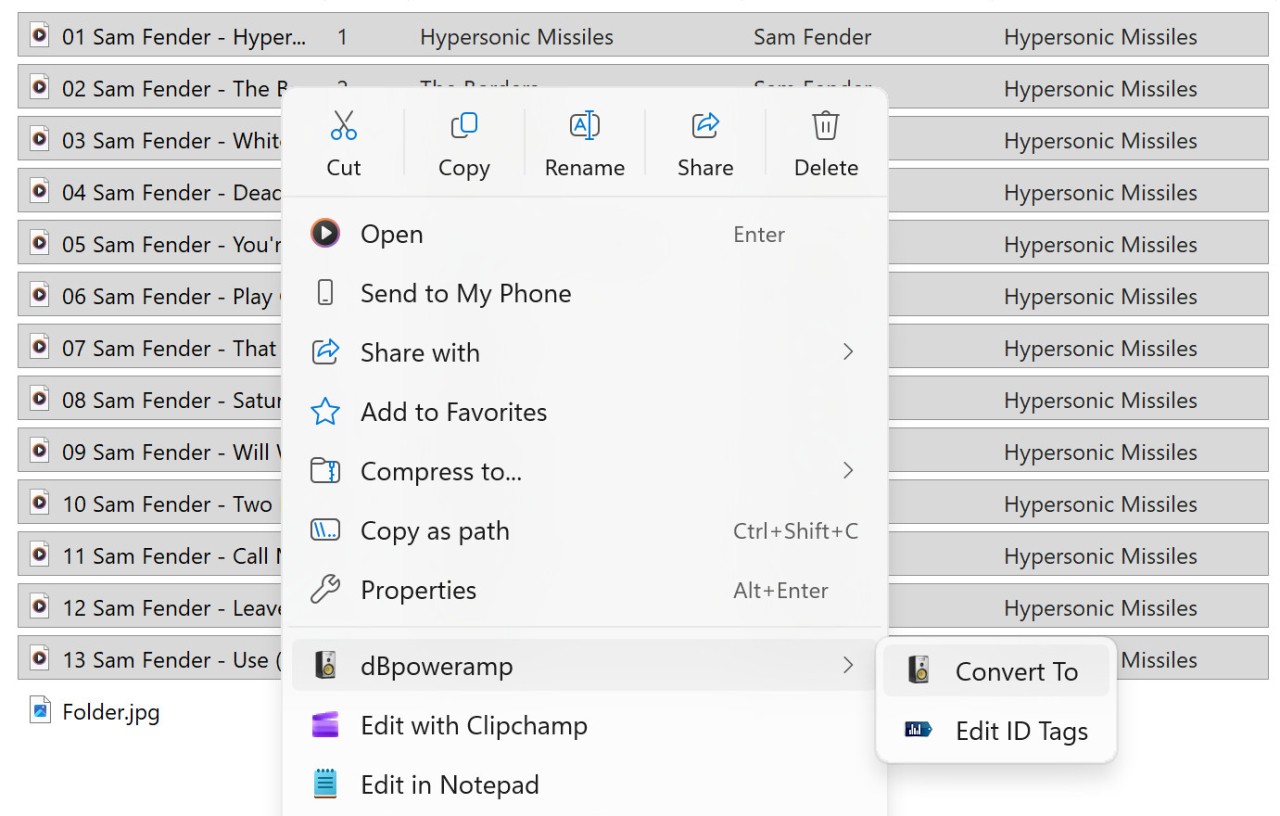The width and height of the screenshot is (1280, 816).
Task: Click the Notepad icon in the menu
Action: click(325, 785)
